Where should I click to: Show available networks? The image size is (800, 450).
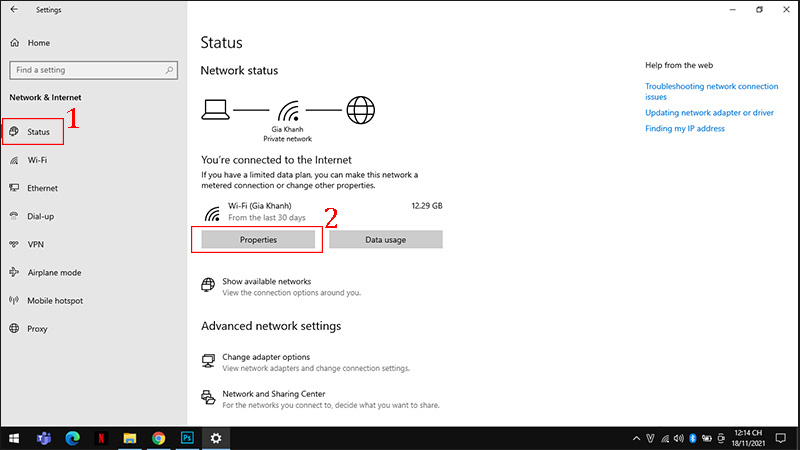coord(266,282)
